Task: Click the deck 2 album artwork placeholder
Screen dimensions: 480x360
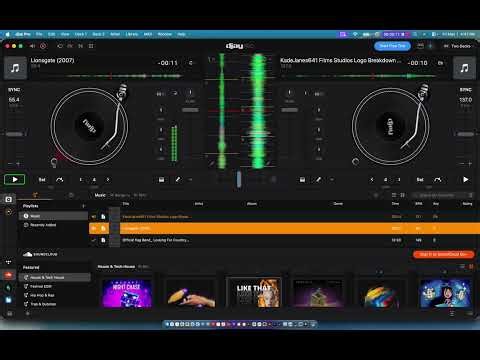Action: pyautogui.click(x=464, y=68)
